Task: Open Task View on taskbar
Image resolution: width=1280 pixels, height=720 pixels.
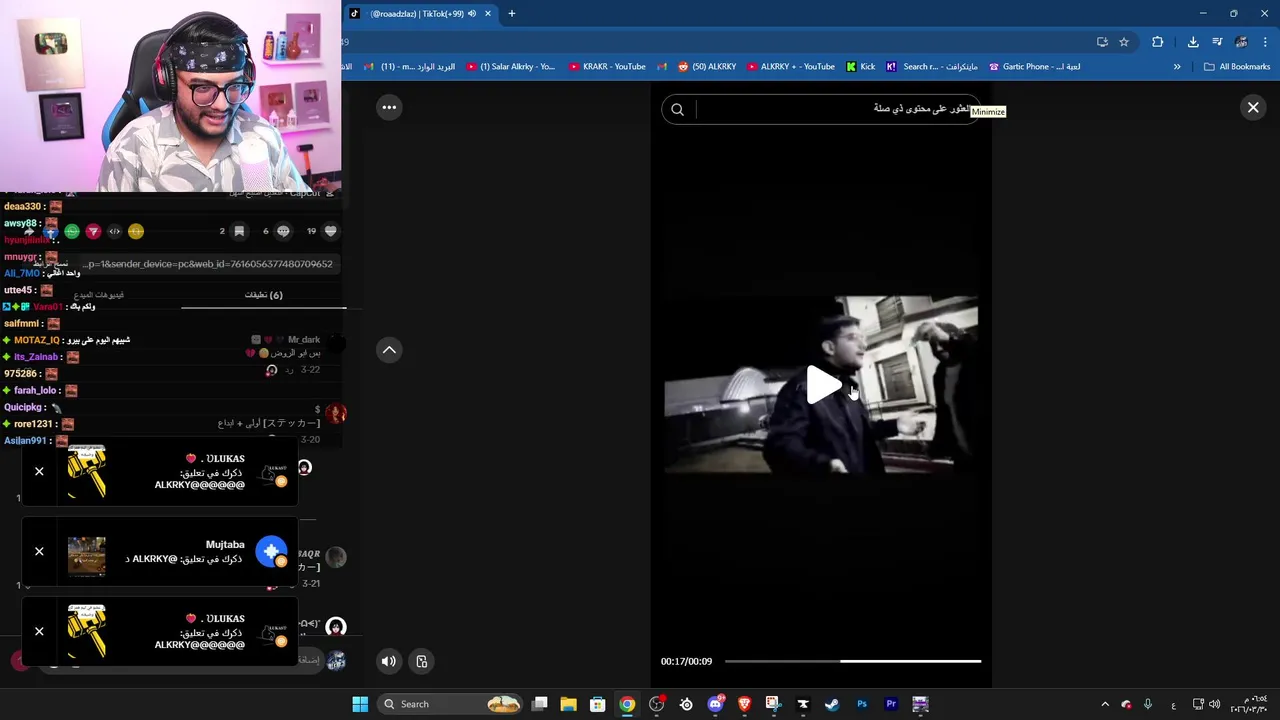Action: (x=539, y=704)
